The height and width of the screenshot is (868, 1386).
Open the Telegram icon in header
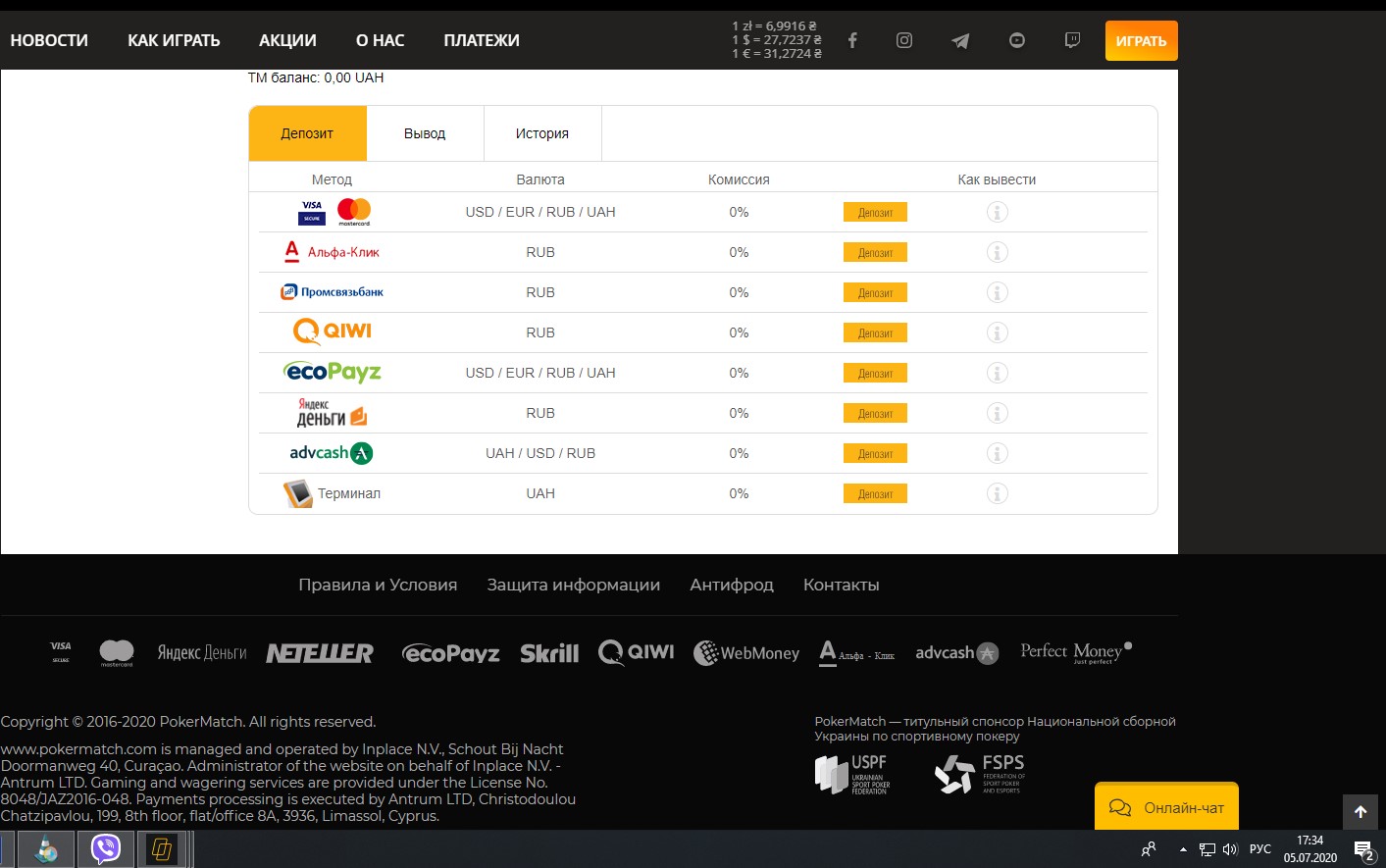coord(960,40)
